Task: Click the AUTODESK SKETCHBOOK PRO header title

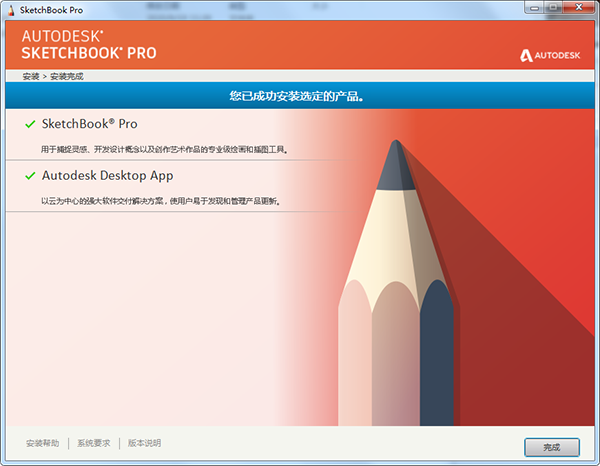Action: [x=89, y=45]
